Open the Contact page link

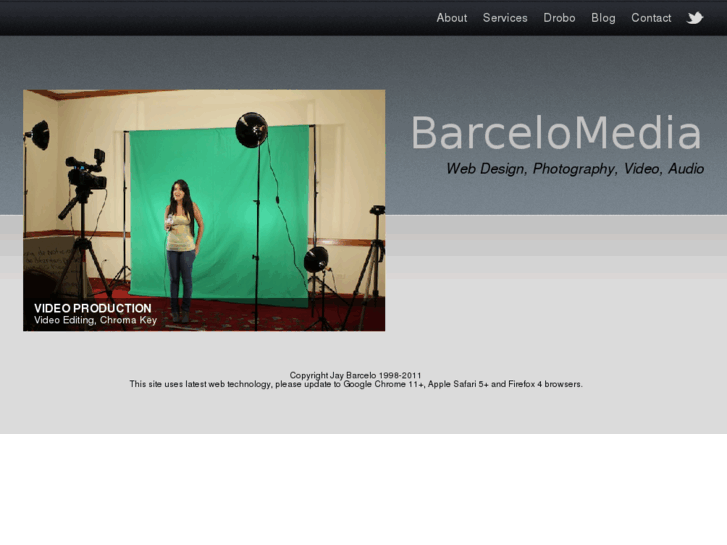[651, 18]
